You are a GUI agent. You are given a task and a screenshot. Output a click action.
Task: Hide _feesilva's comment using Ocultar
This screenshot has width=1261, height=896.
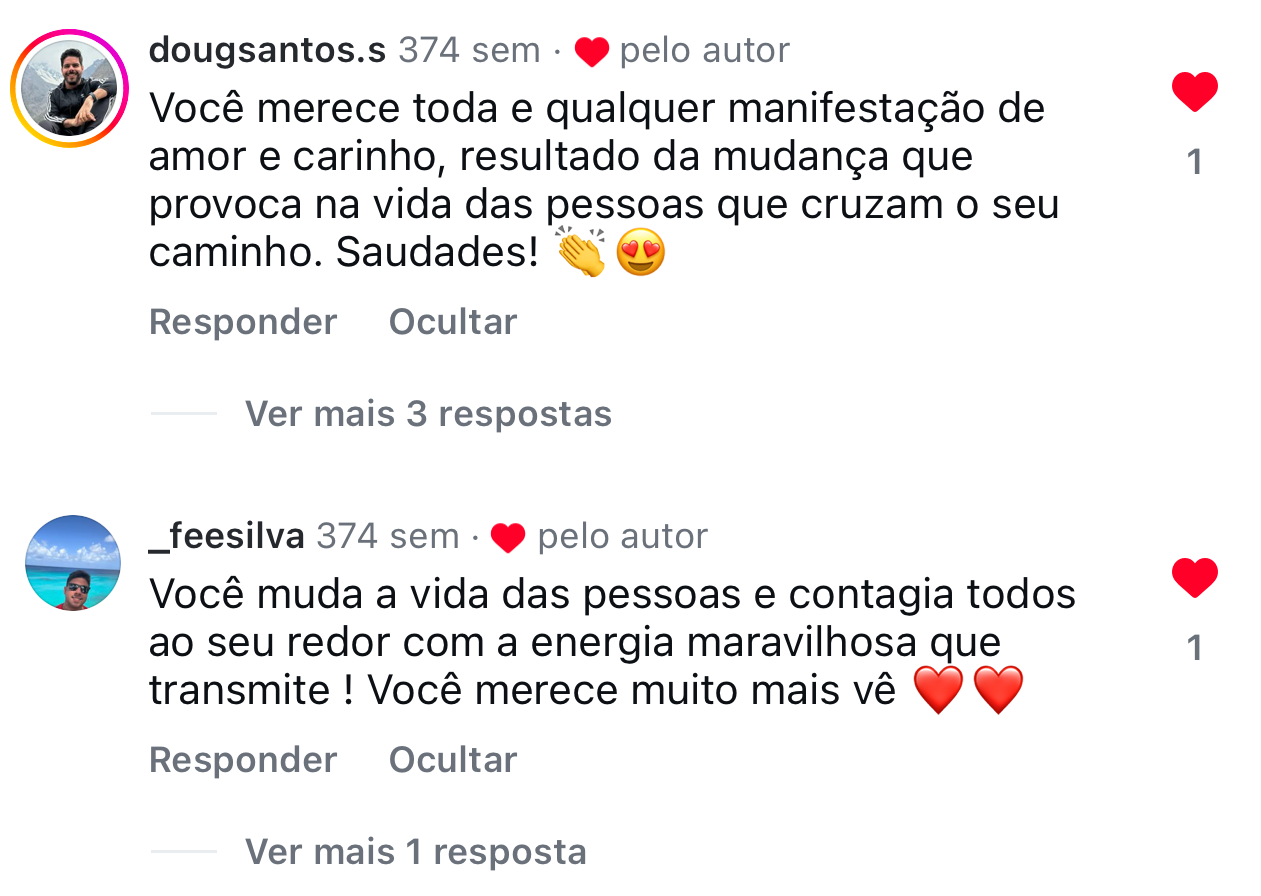453,760
